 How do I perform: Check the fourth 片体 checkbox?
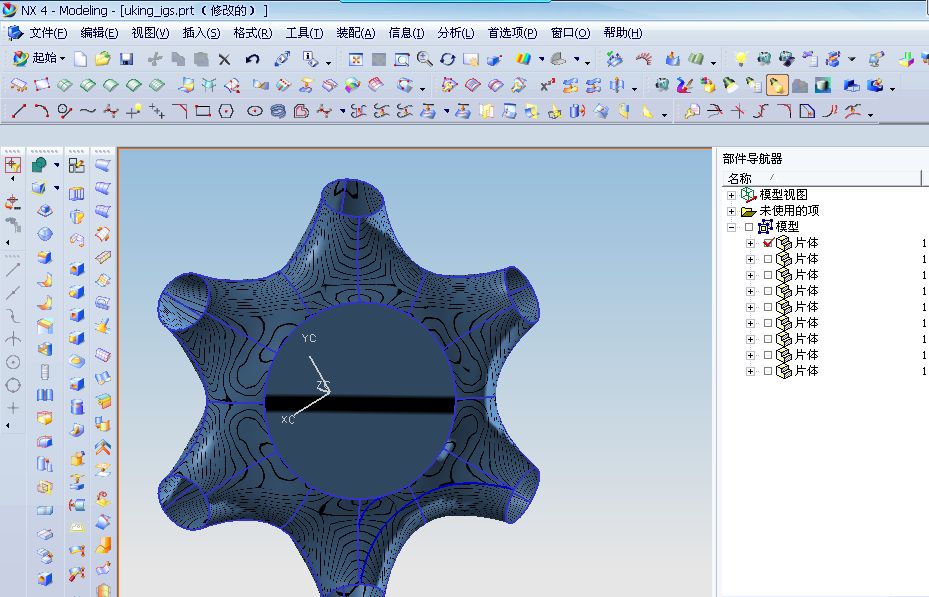pyautogui.click(x=768, y=291)
